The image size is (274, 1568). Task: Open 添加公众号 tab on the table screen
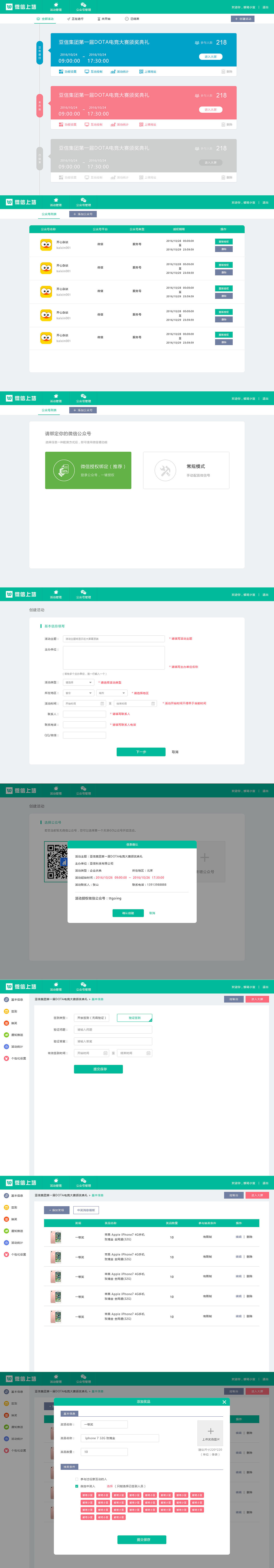point(83,214)
